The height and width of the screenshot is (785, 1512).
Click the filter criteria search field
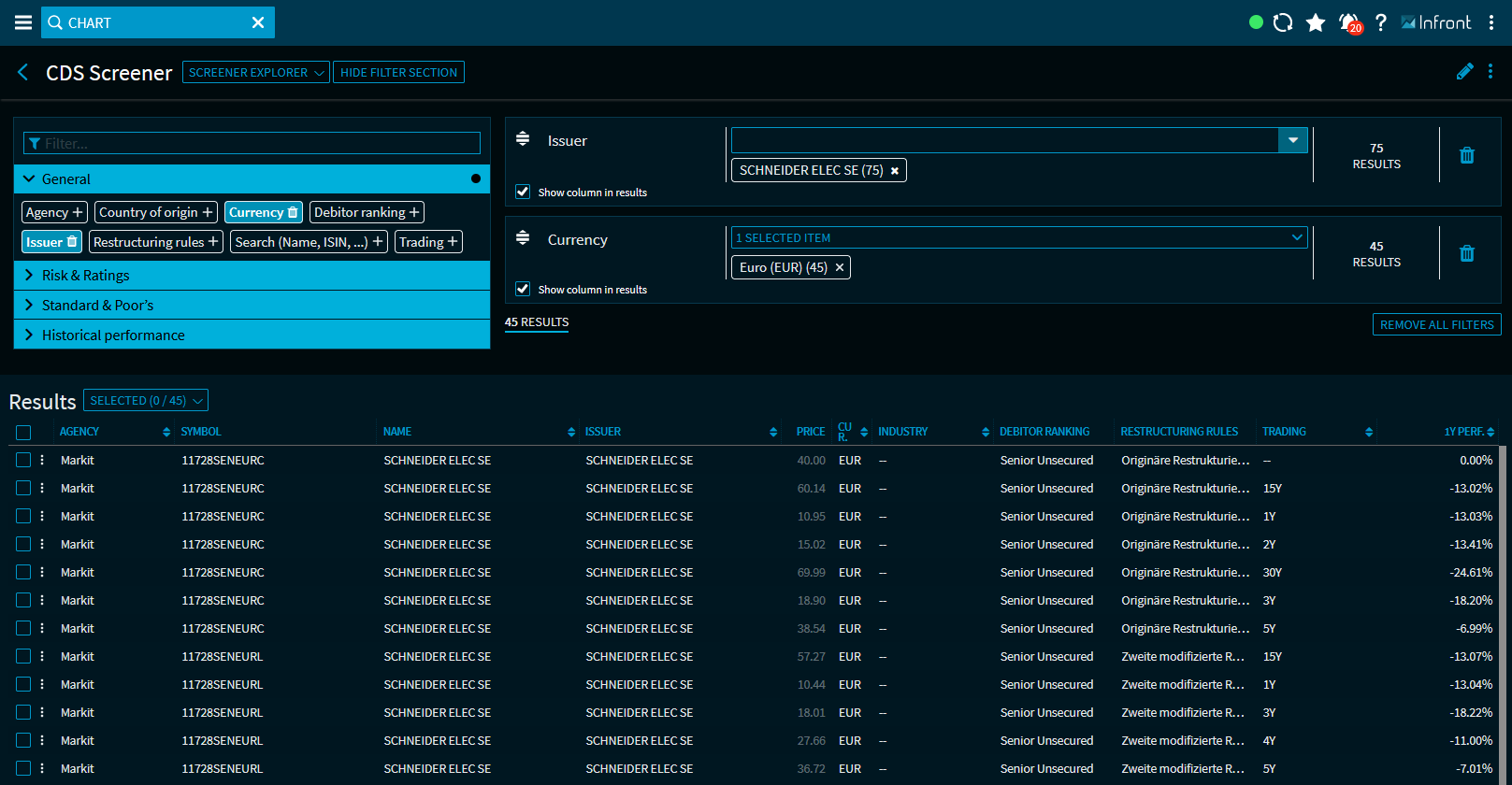(x=252, y=143)
